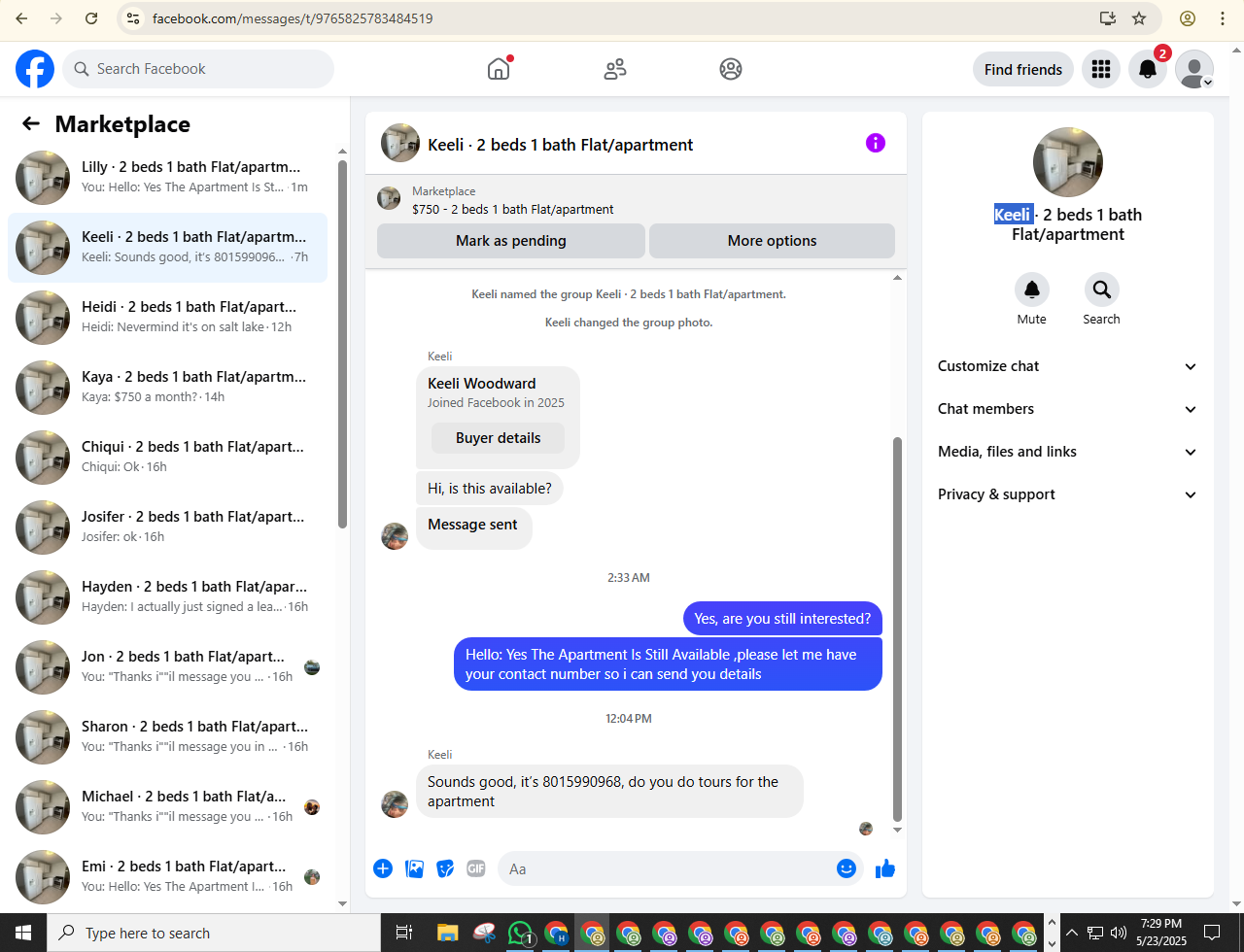The height and width of the screenshot is (952, 1244).
Task: Open the Home feed icon
Action: pos(499,69)
